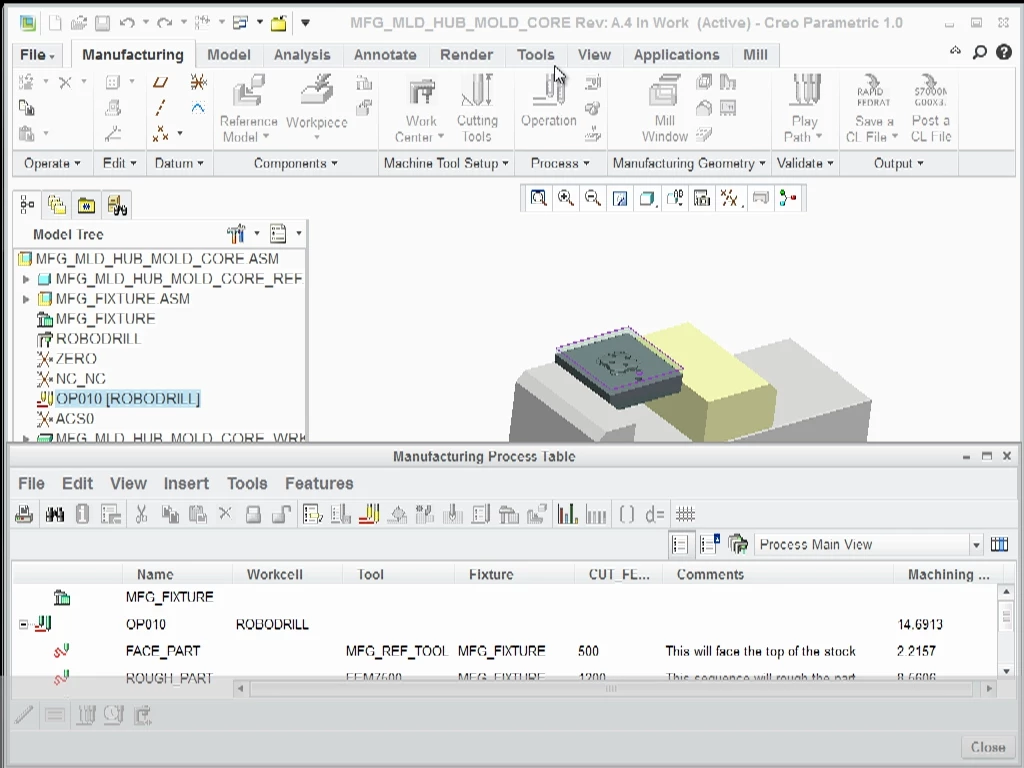Expand the Manufacturing Geometry group
The height and width of the screenshot is (768, 1024).
click(x=689, y=163)
